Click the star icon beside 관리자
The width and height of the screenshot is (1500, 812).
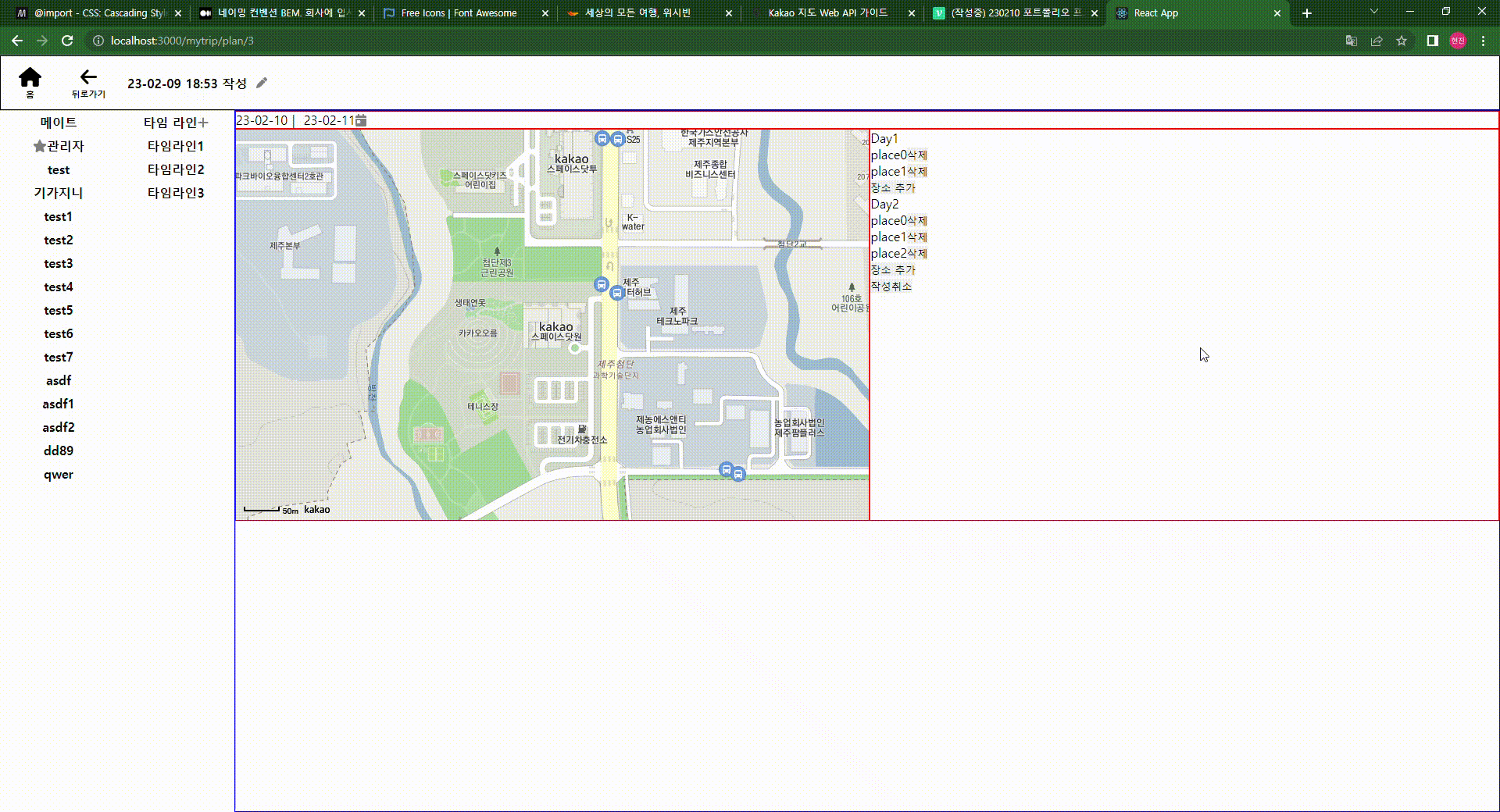click(x=39, y=146)
